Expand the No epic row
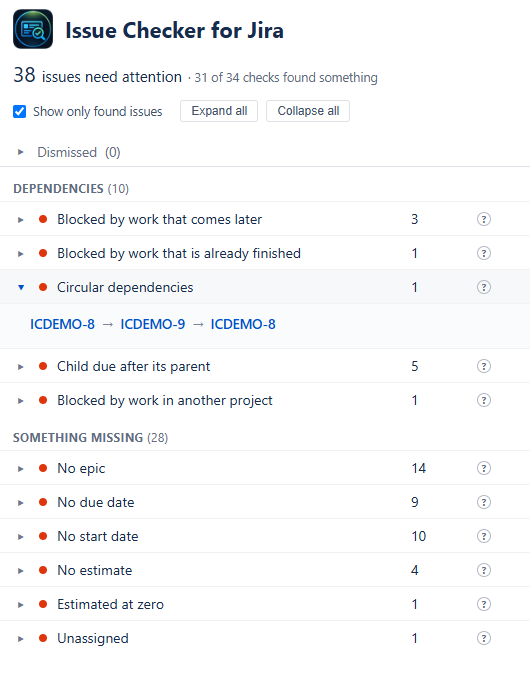 coord(20,469)
